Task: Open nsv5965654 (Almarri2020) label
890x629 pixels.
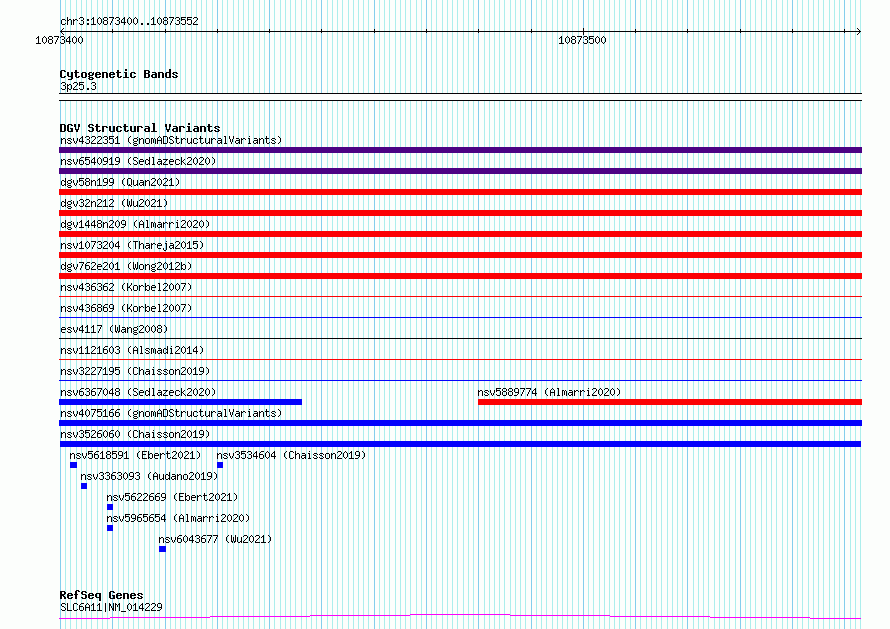Action: pos(178,518)
